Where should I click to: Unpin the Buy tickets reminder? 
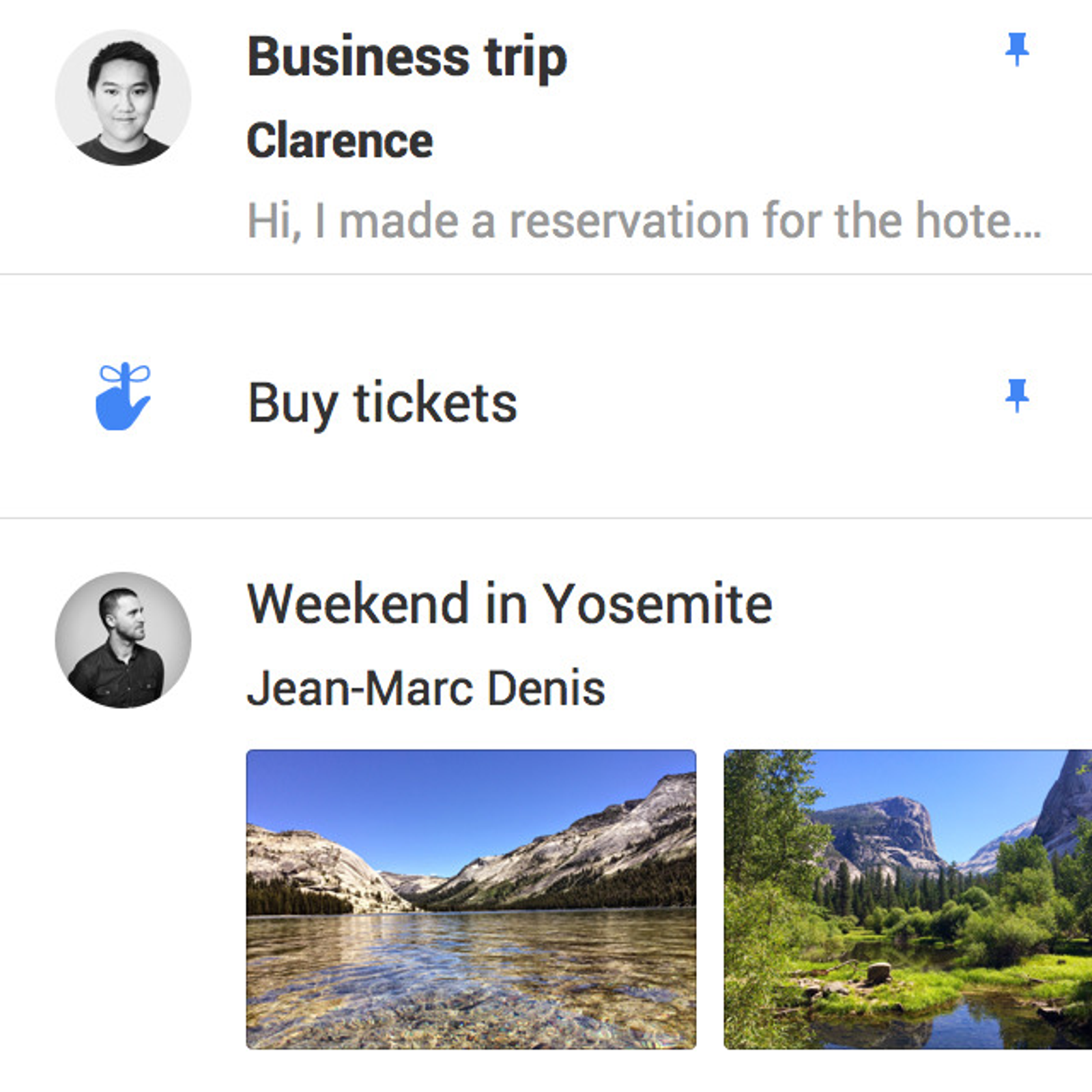[x=1017, y=396]
